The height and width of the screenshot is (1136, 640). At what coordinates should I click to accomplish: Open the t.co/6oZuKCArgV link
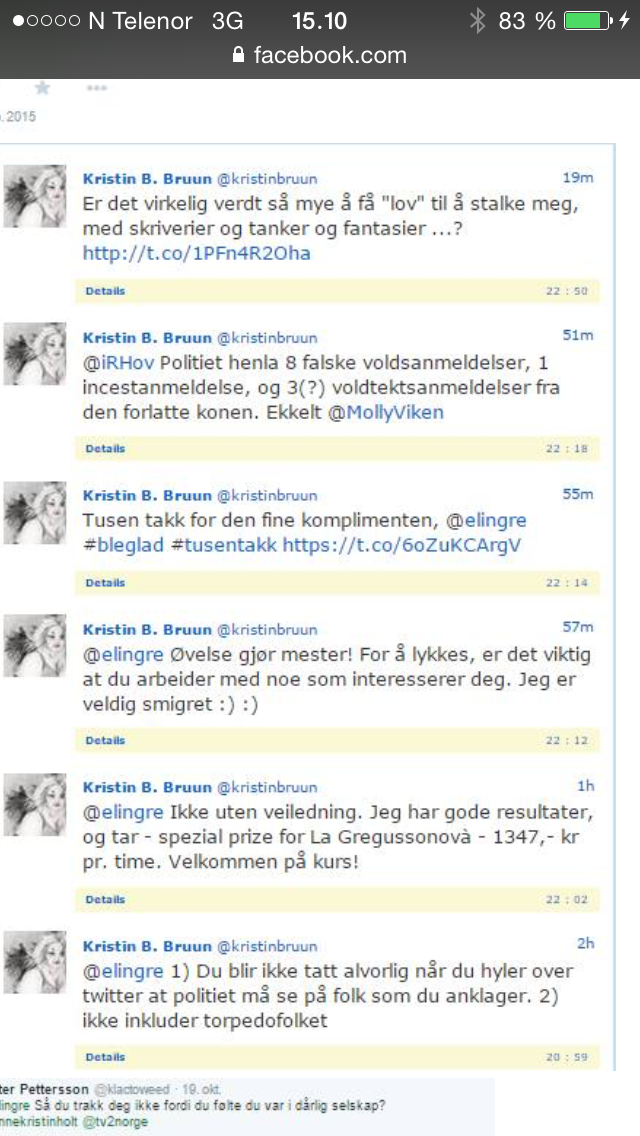click(x=401, y=544)
